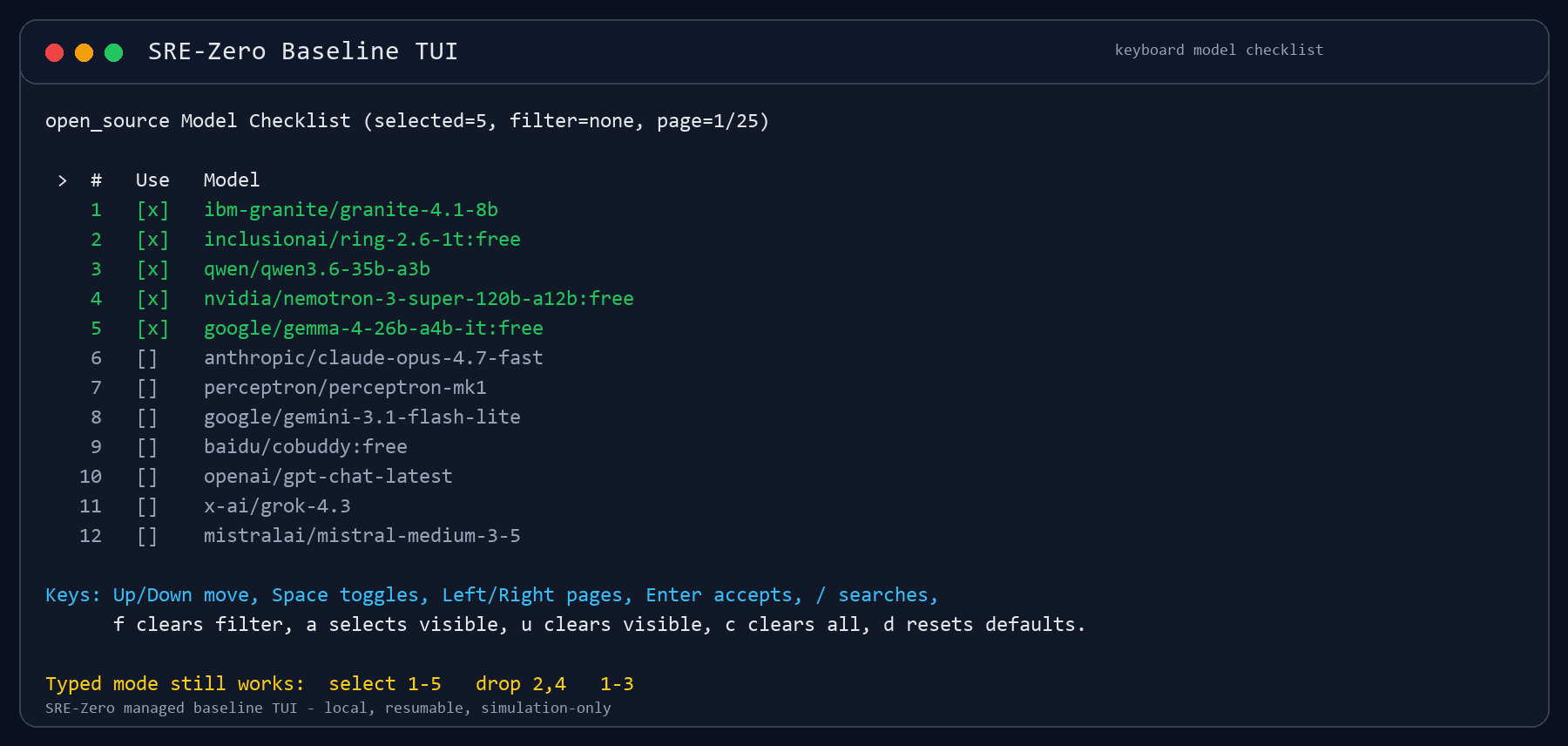Check the google/gemini-3.1-flash-lite checkbox
Viewport: 1568px width, 746px height.
point(147,417)
